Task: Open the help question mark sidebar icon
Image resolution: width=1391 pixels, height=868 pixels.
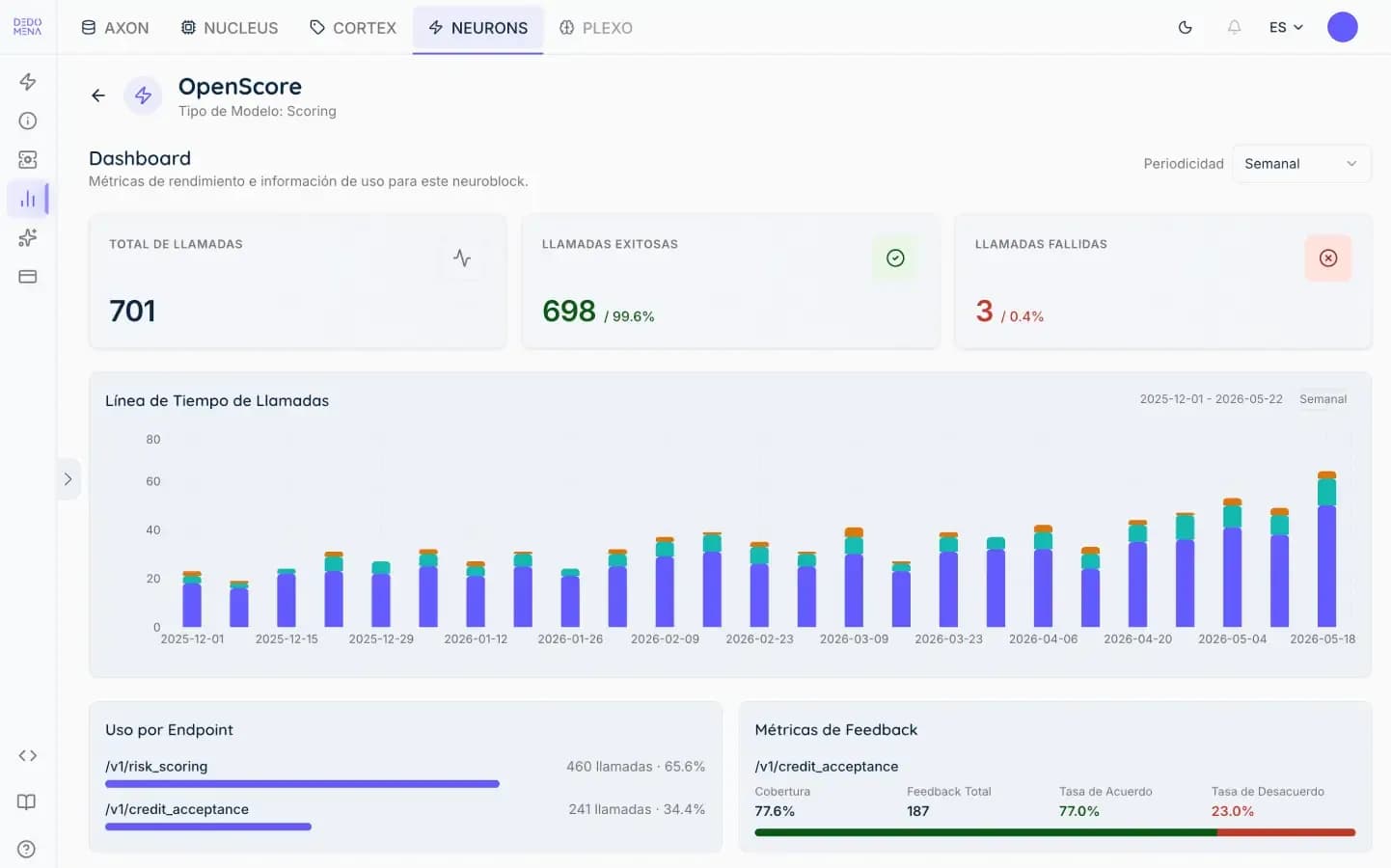Action: pyautogui.click(x=28, y=849)
